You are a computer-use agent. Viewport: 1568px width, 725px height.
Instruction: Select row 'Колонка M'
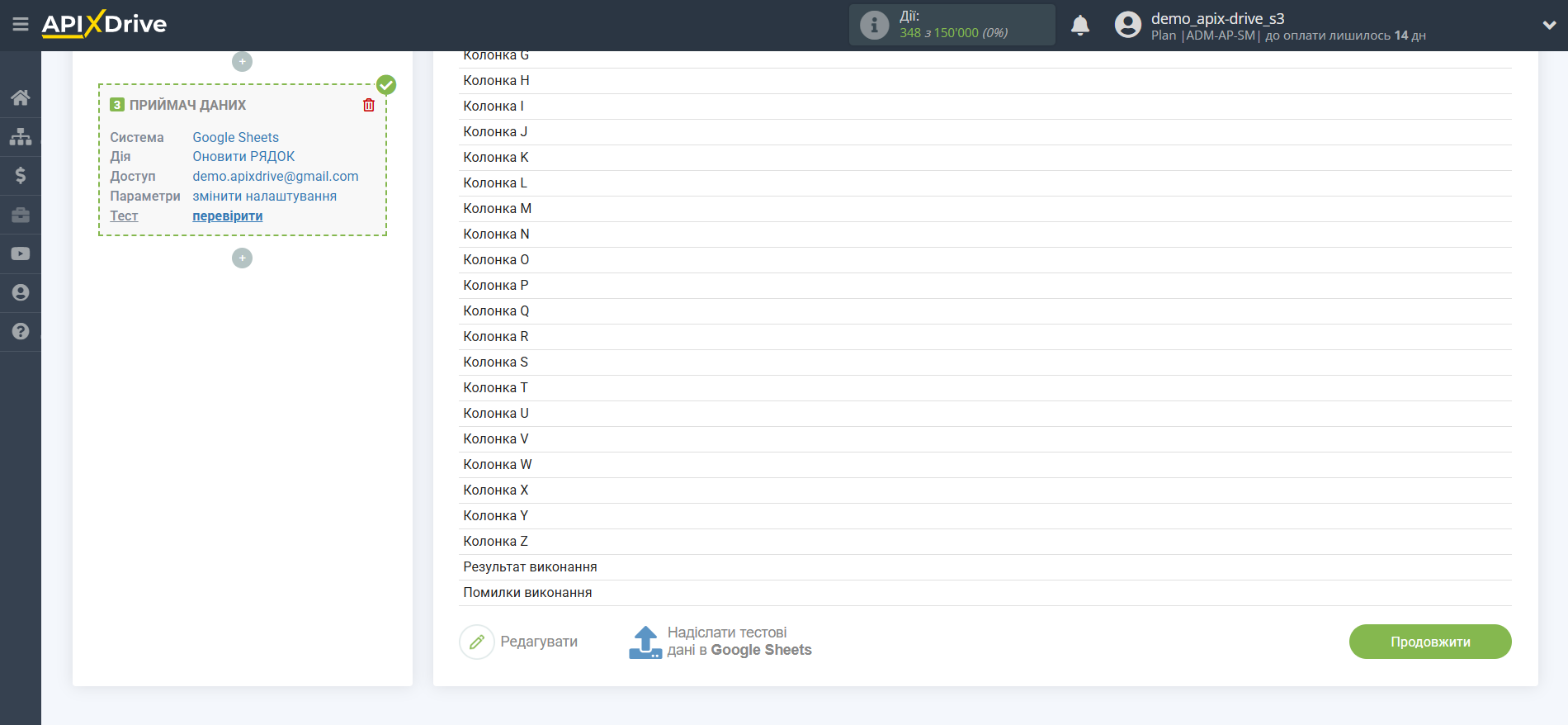(985, 209)
